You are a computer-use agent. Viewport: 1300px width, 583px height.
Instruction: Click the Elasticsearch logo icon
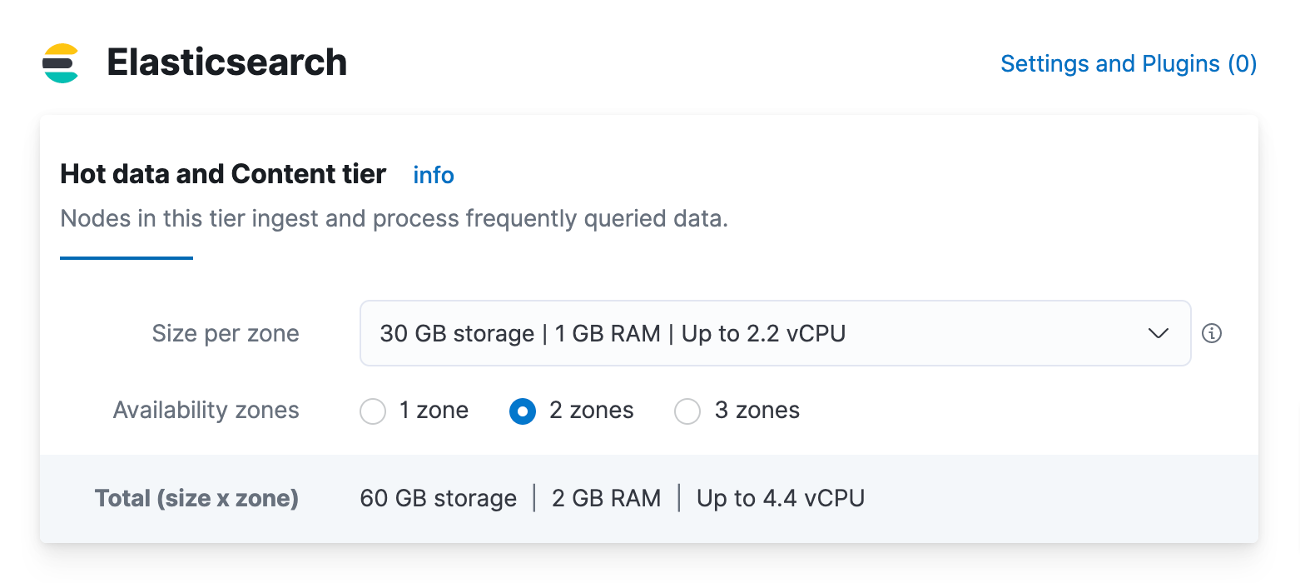60,63
